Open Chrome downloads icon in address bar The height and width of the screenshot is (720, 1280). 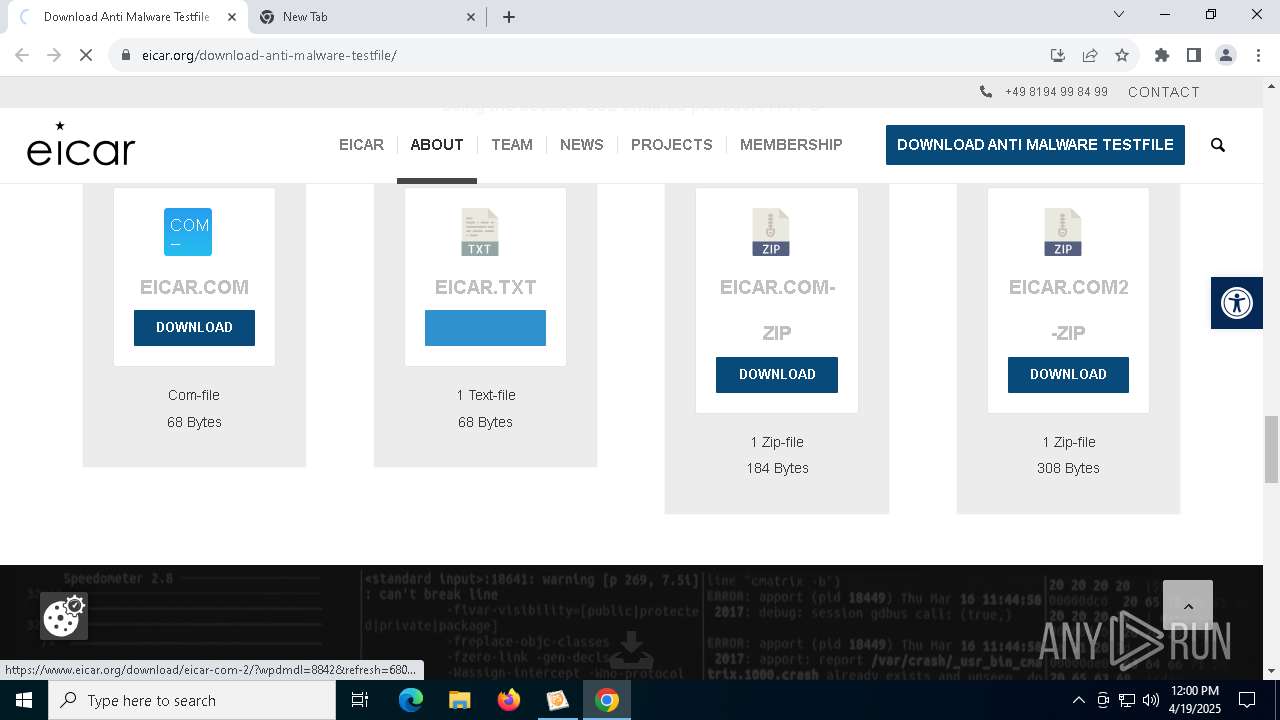click(1058, 55)
